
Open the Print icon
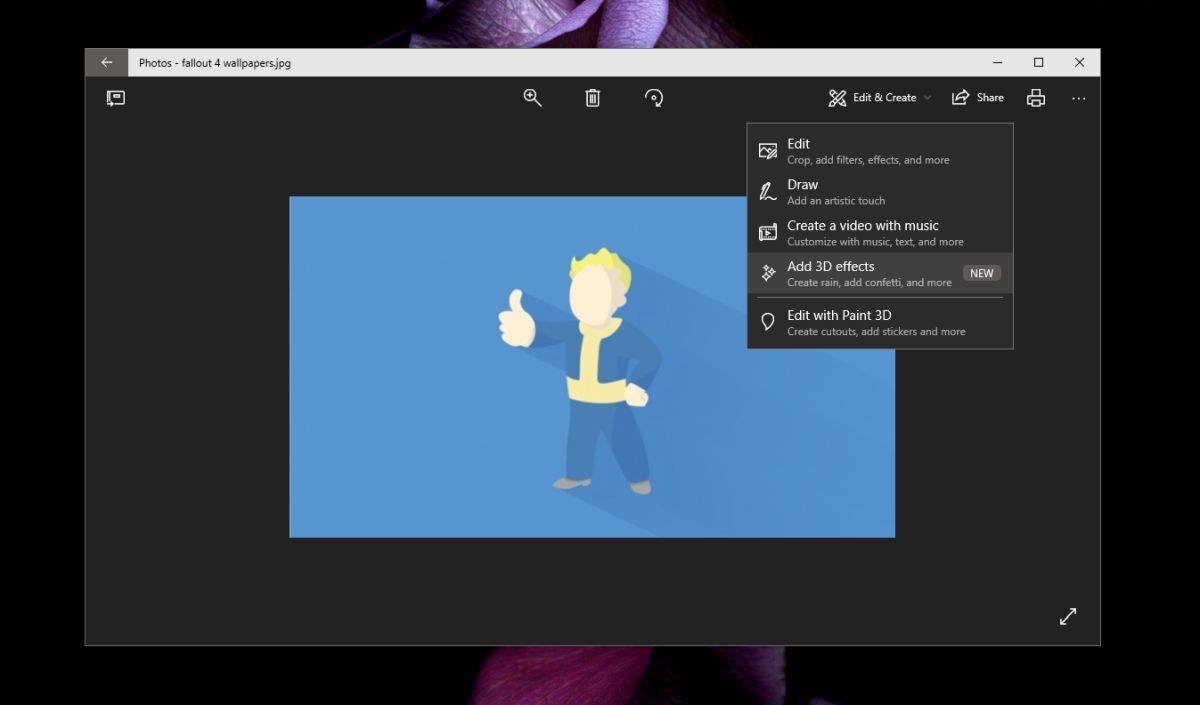coord(1035,97)
